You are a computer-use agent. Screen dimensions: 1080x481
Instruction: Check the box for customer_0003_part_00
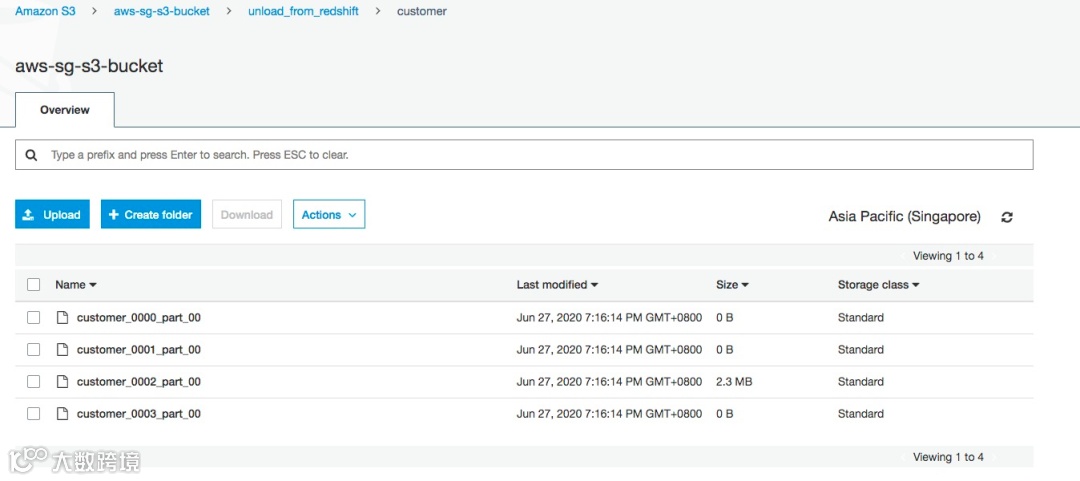coord(33,413)
